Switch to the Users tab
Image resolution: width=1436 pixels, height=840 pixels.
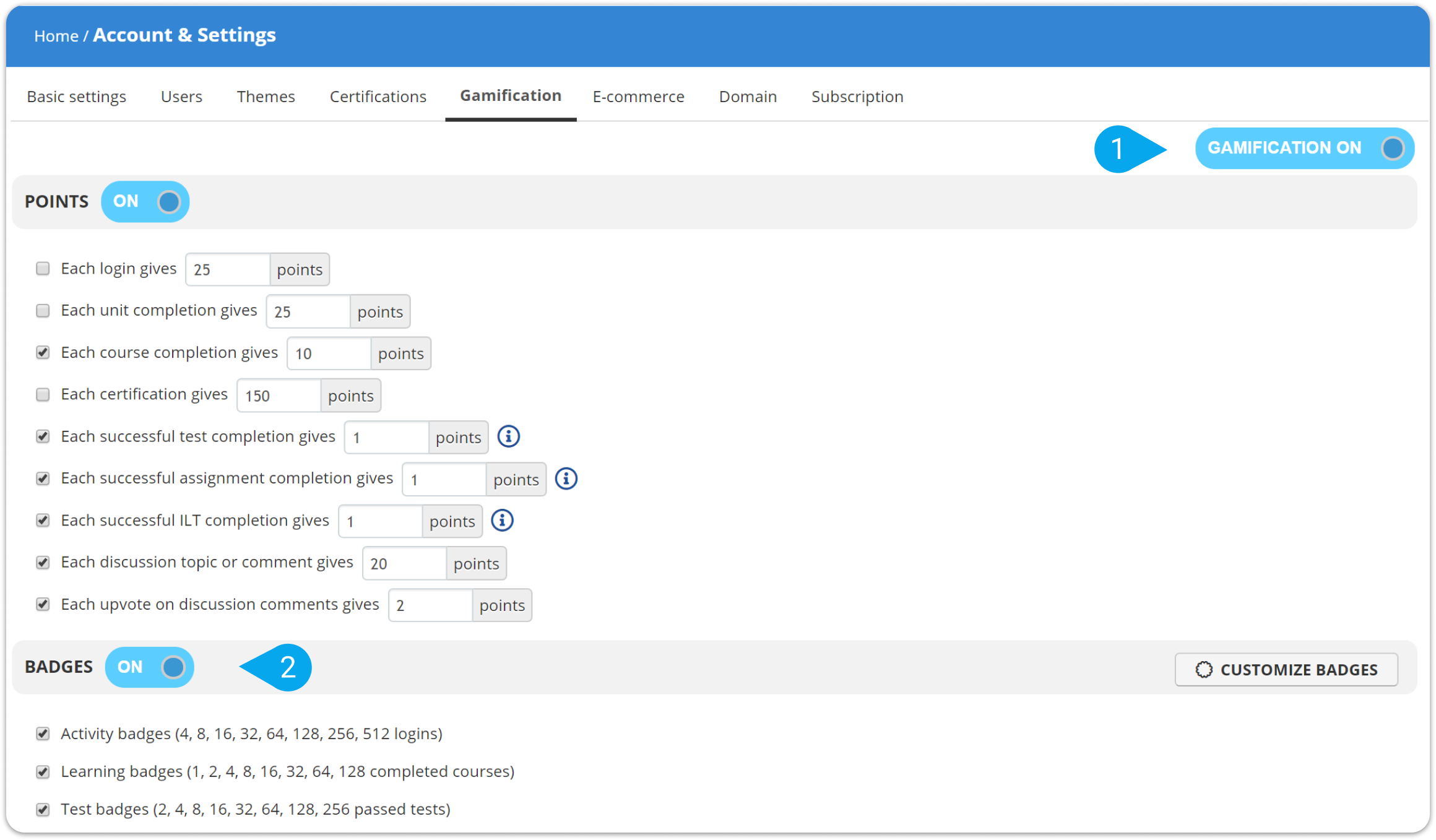pyautogui.click(x=181, y=97)
